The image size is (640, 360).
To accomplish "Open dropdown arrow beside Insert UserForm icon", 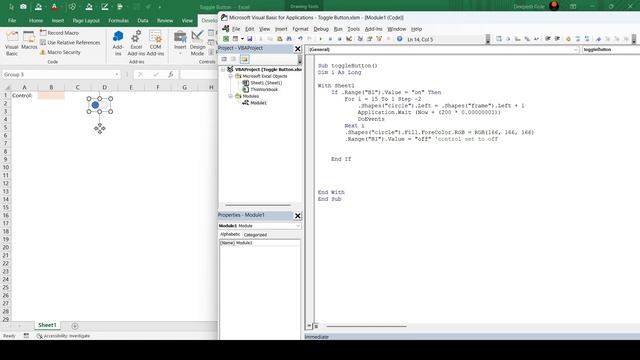I will click(242, 39).
